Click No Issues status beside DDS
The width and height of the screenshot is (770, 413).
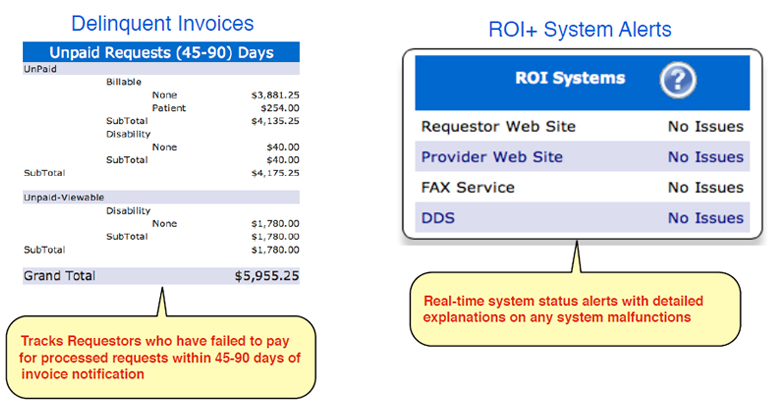coord(705,218)
